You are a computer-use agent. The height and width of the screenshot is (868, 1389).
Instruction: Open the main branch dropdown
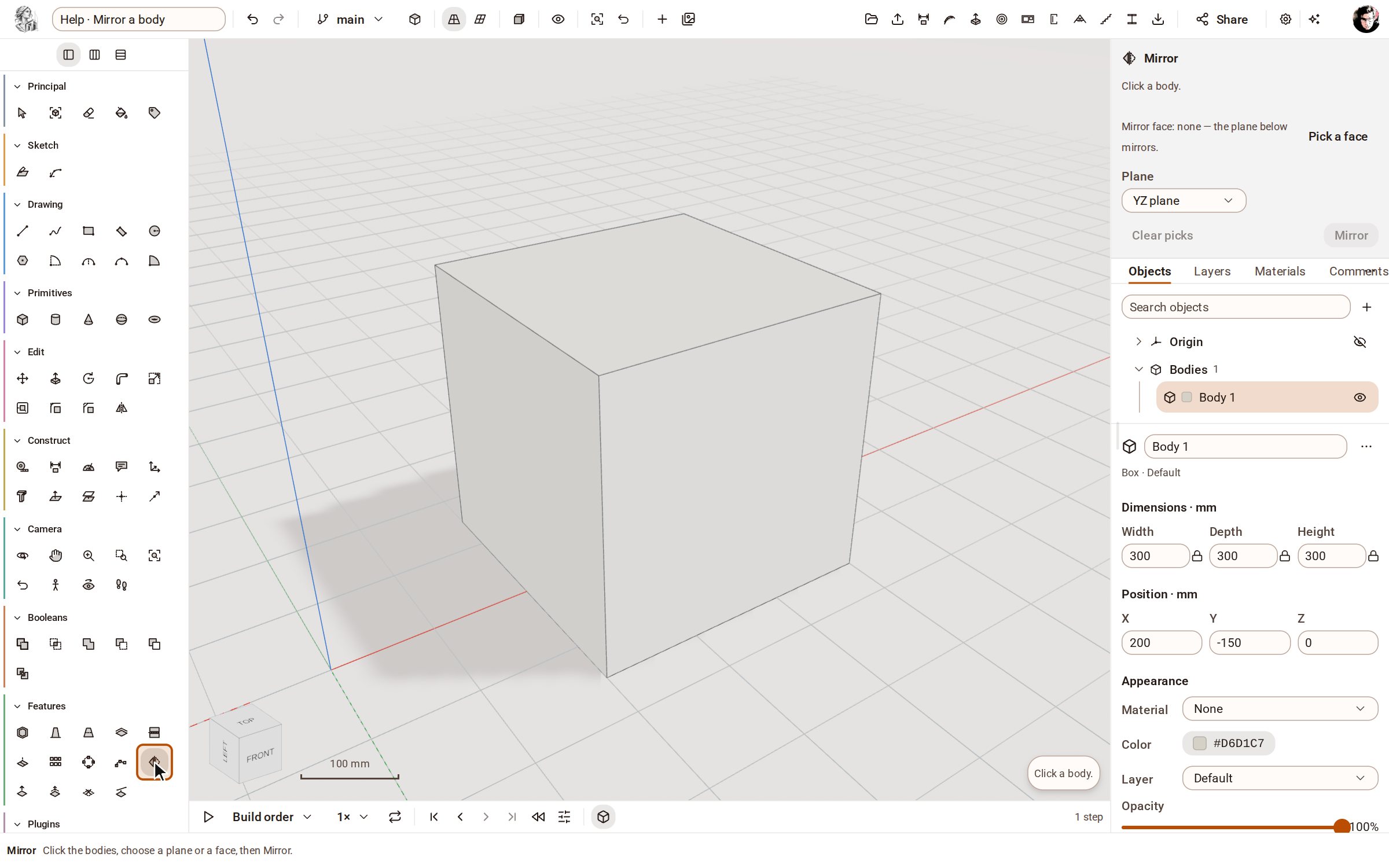350,19
